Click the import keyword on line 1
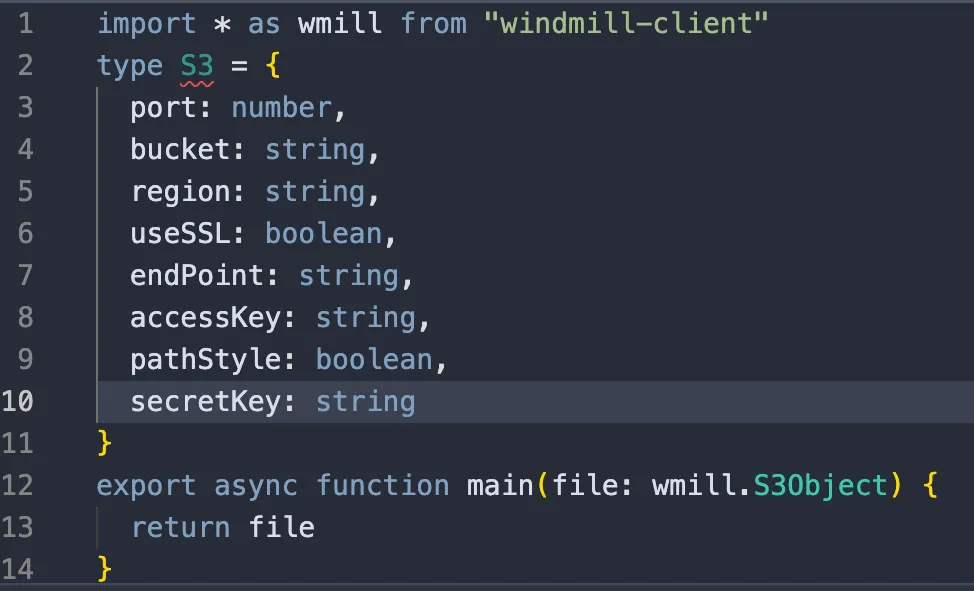 click(146, 23)
